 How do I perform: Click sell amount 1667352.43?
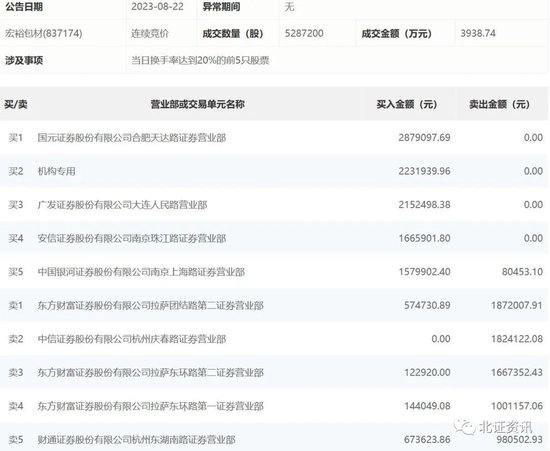(517, 372)
